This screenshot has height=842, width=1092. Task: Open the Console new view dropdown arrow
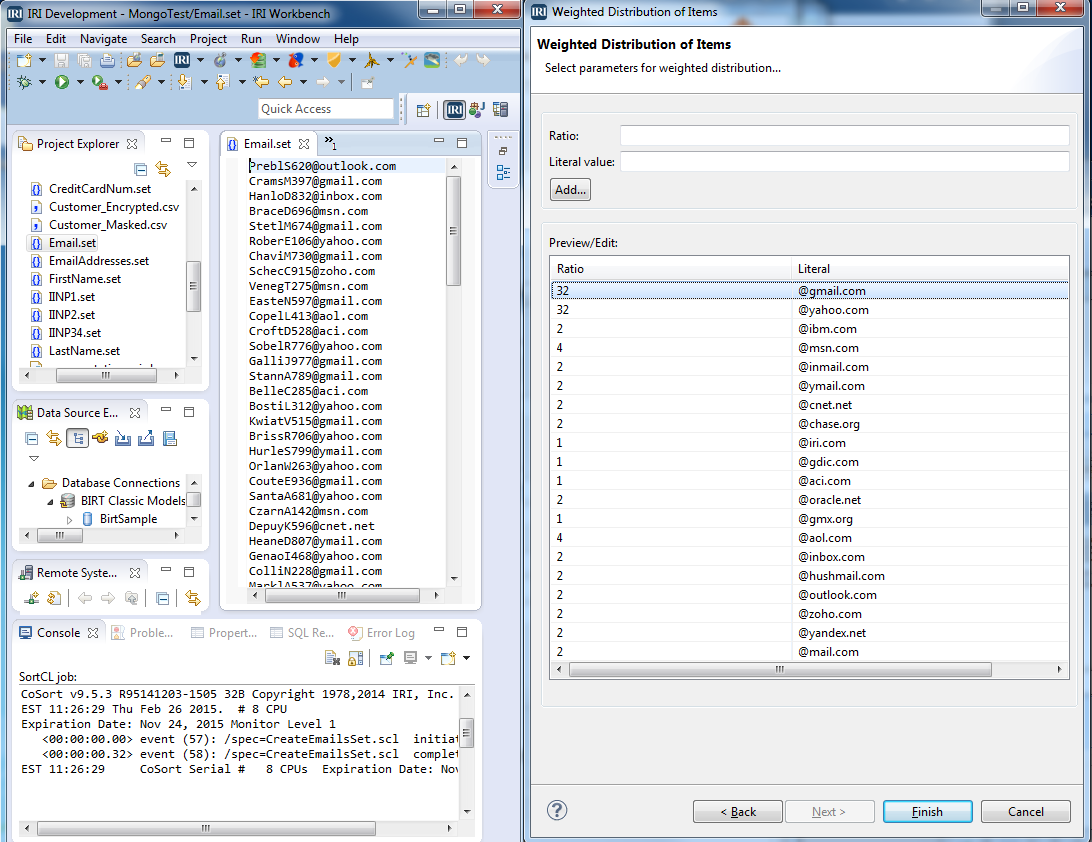(x=467, y=658)
